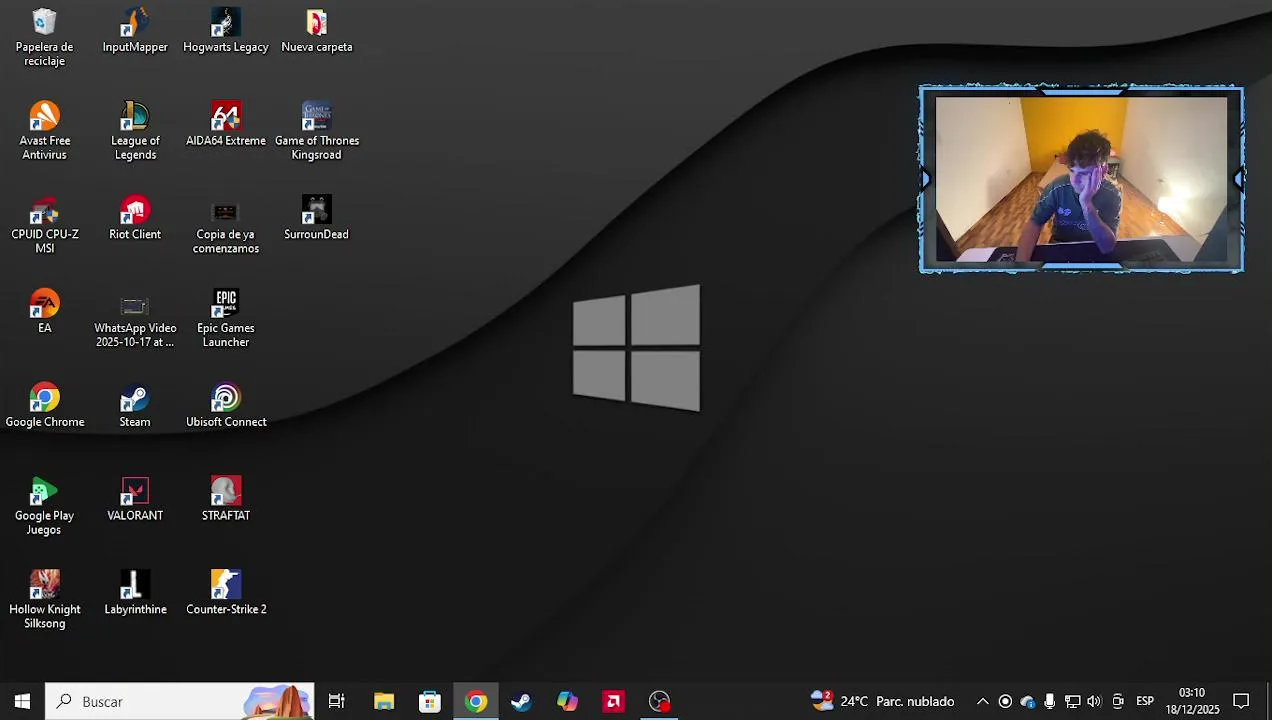Click the webcam overlay thumbnail
This screenshot has width=1272, height=720.
coord(1082,179)
